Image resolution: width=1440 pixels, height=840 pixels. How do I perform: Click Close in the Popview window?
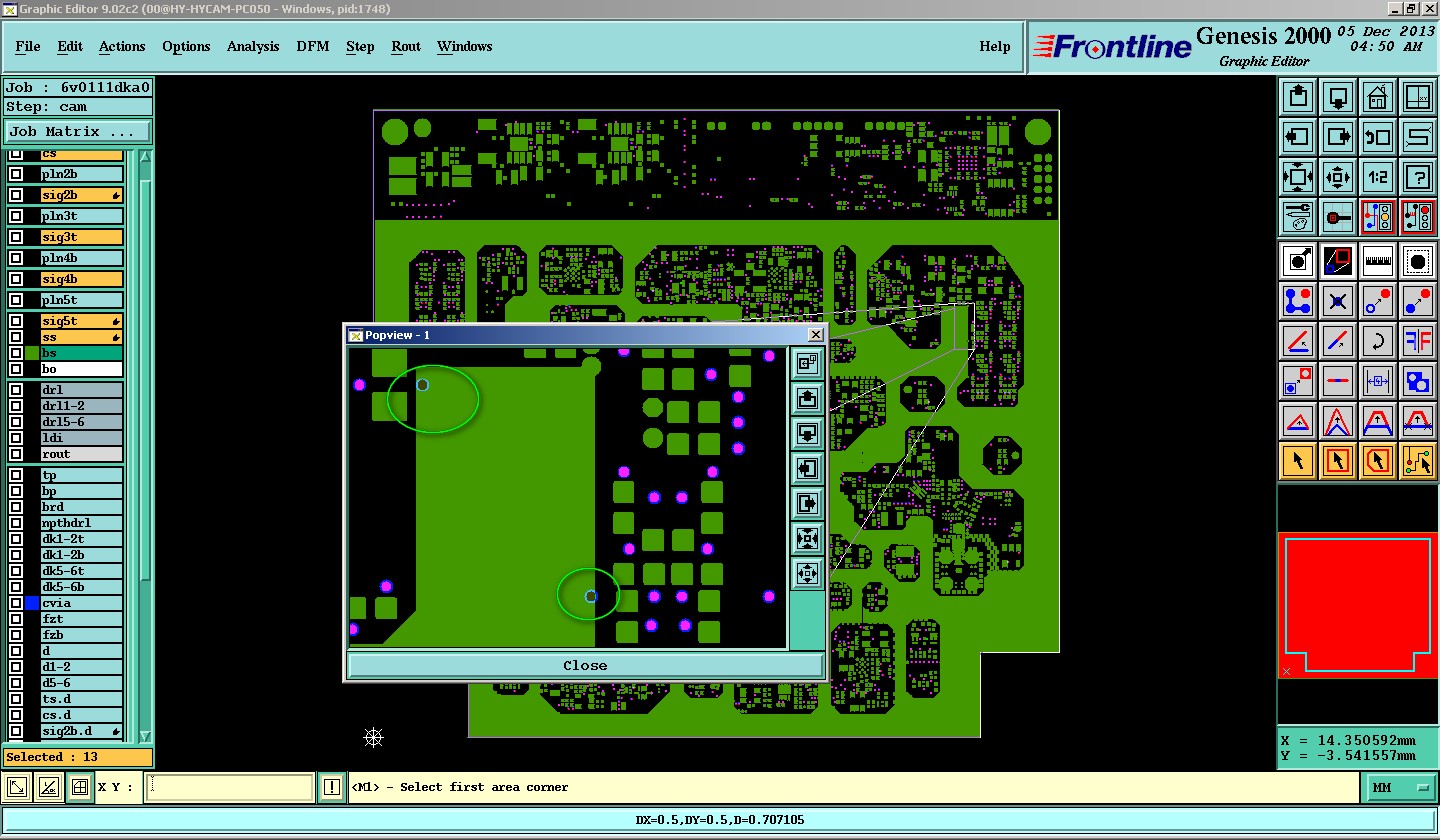(585, 665)
